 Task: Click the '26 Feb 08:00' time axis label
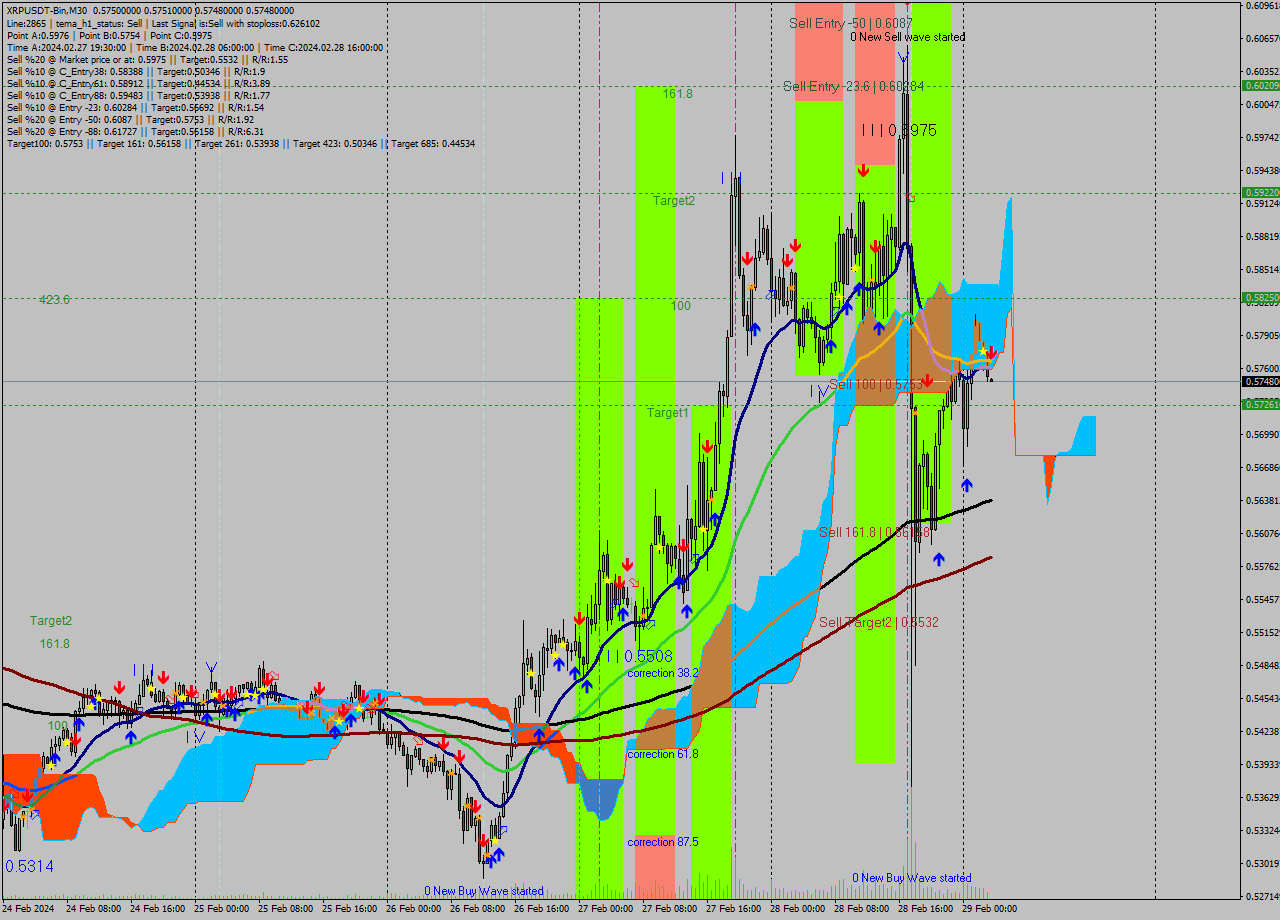477,909
